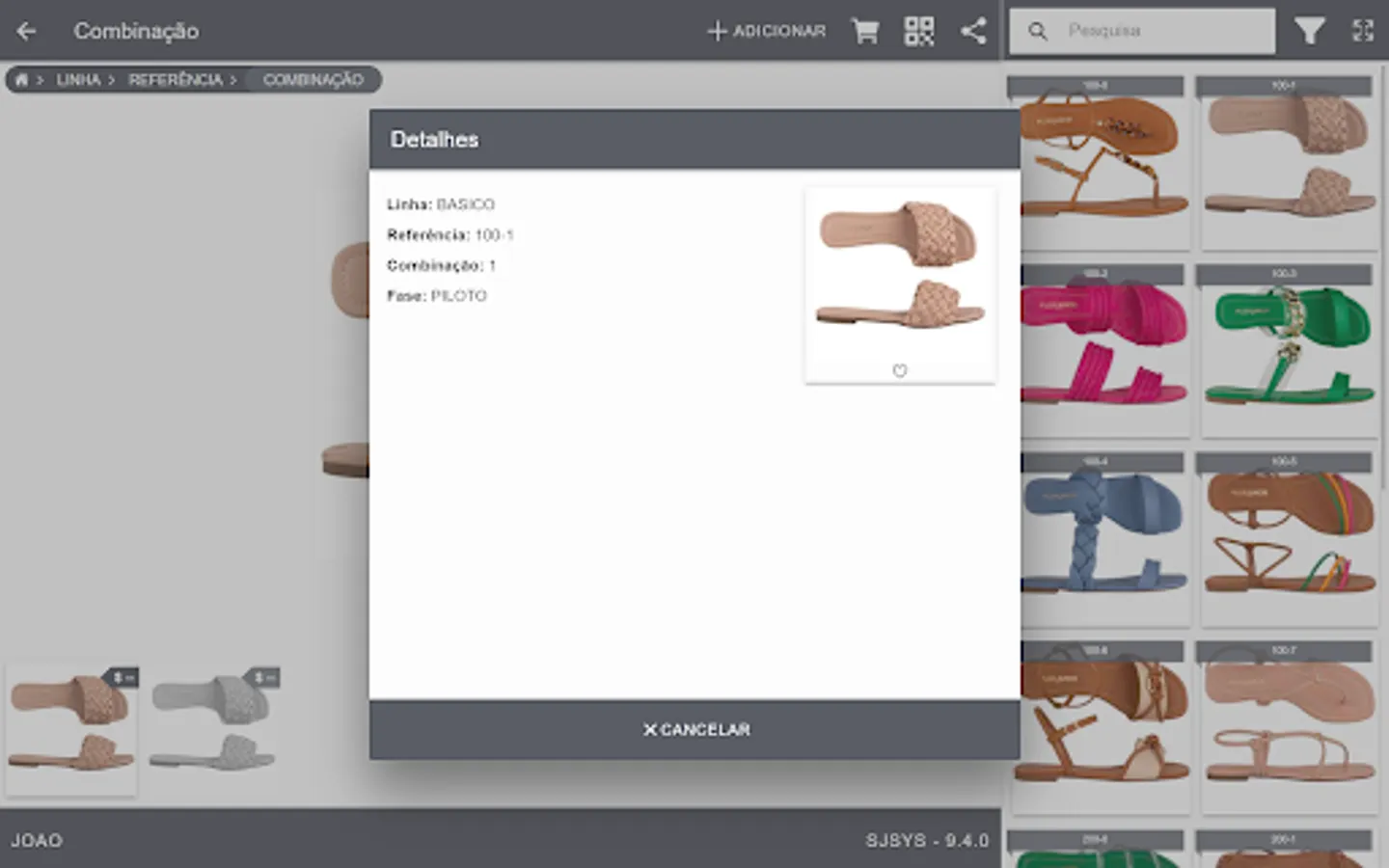Image resolution: width=1389 pixels, height=868 pixels.
Task: Open product 100-1 beige braided slide card
Action: [1288, 162]
